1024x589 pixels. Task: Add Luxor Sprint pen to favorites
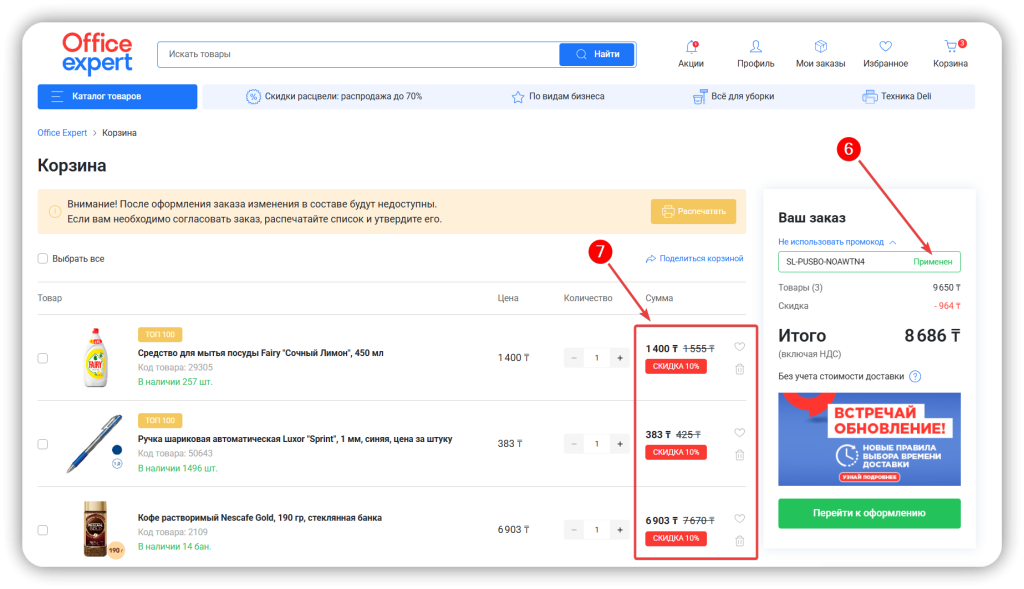(x=739, y=432)
